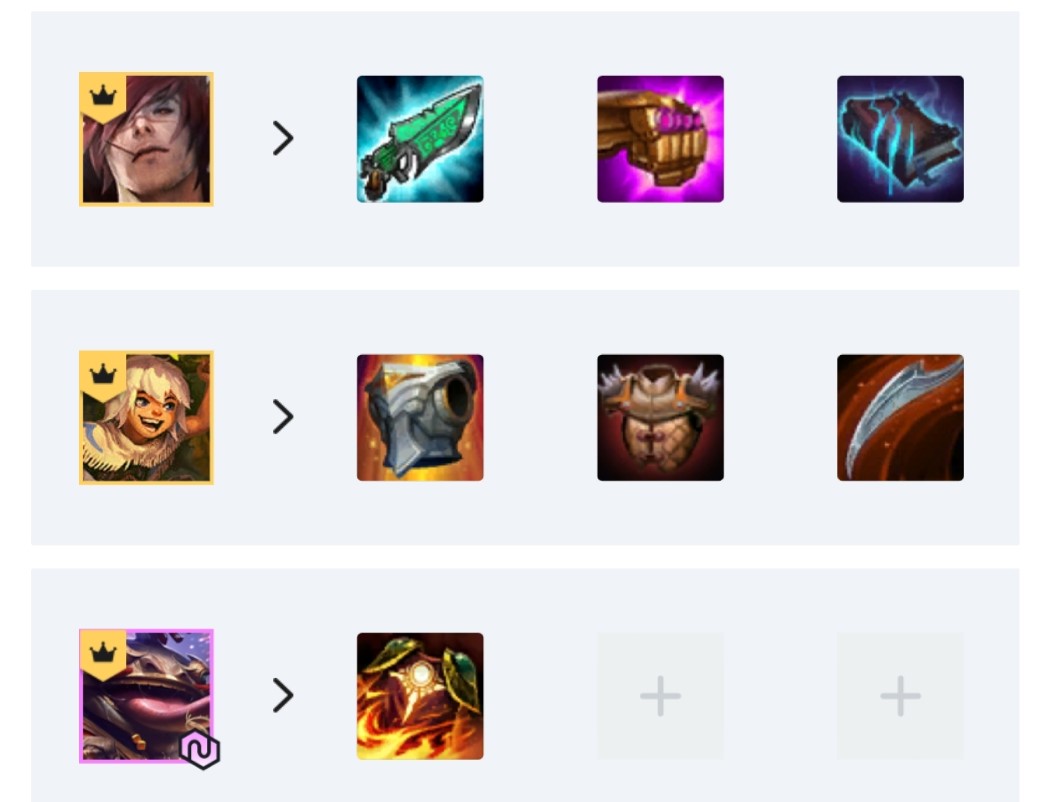Expand the chevron next to Tahm Kench
1061x802 pixels.
click(283, 695)
